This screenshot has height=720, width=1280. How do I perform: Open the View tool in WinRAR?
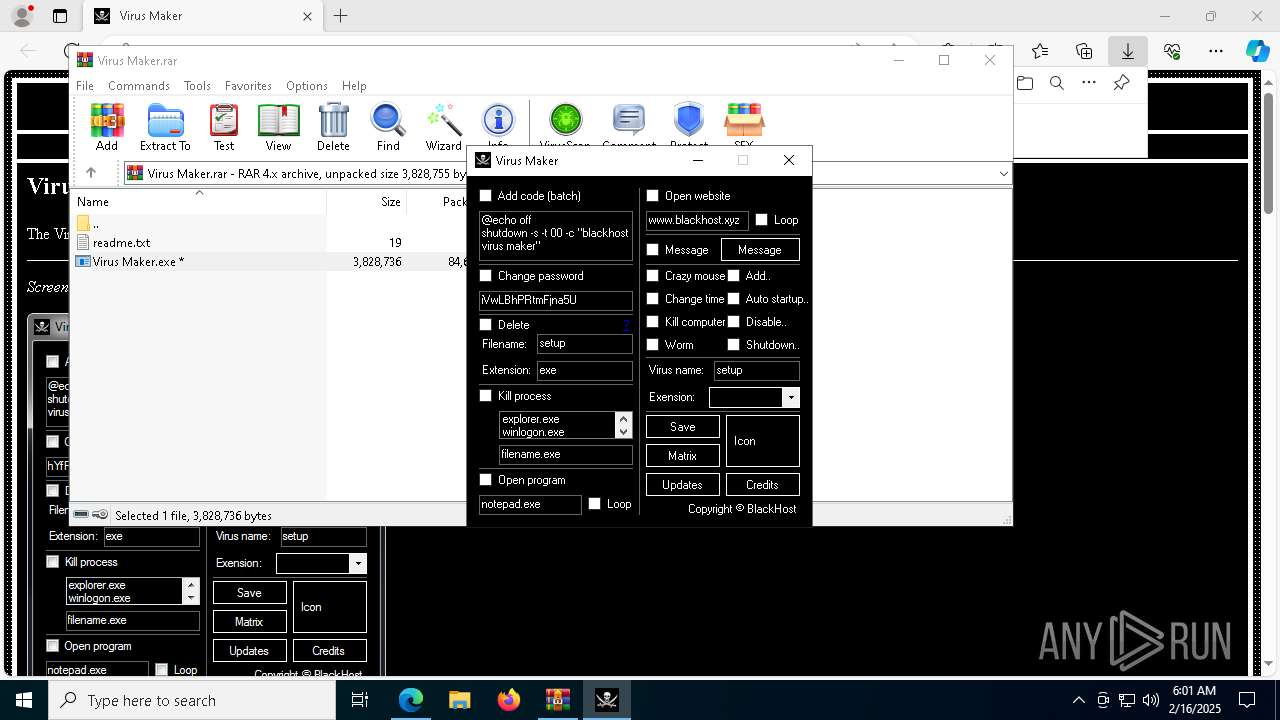pyautogui.click(x=278, y=127)
